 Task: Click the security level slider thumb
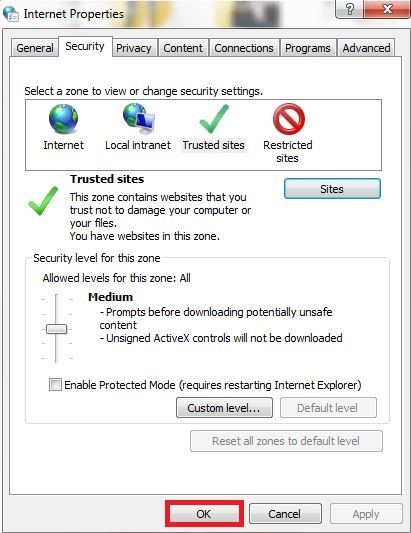(x=56, y=329)
